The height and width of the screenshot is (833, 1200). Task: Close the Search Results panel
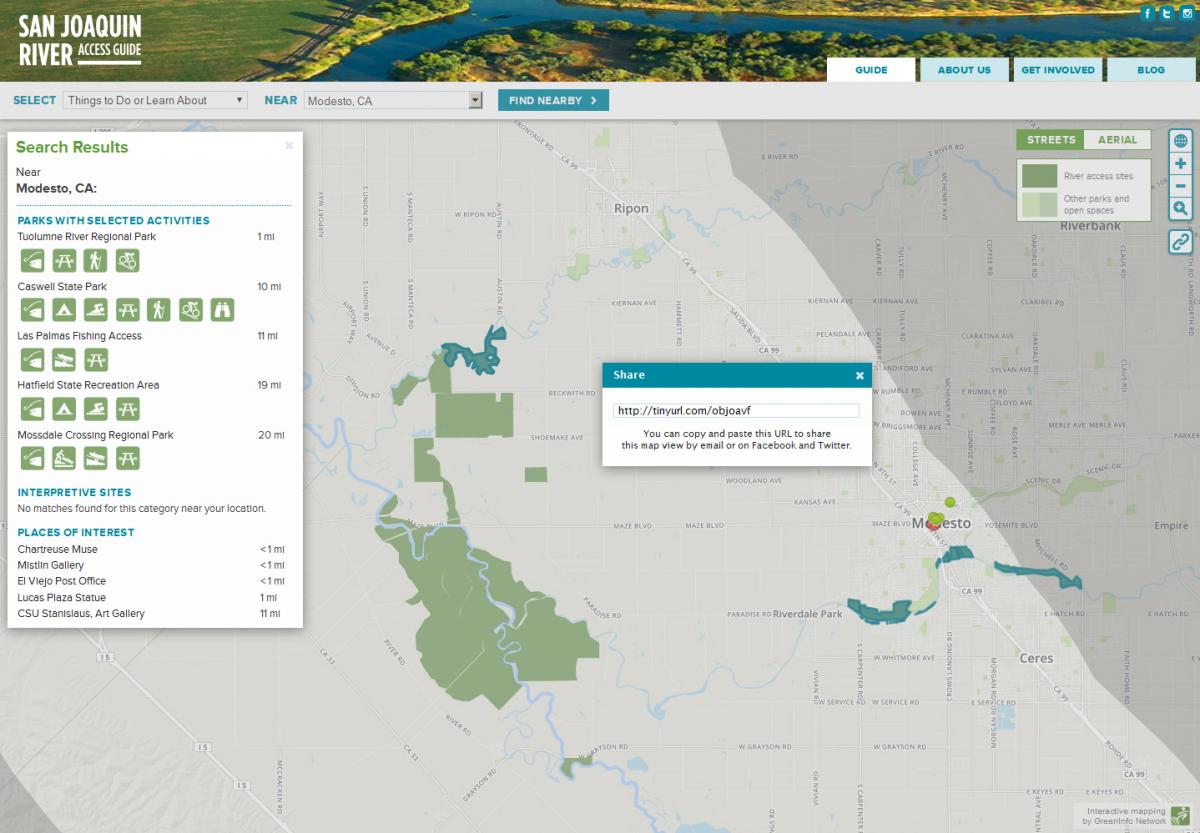[289, 145]
